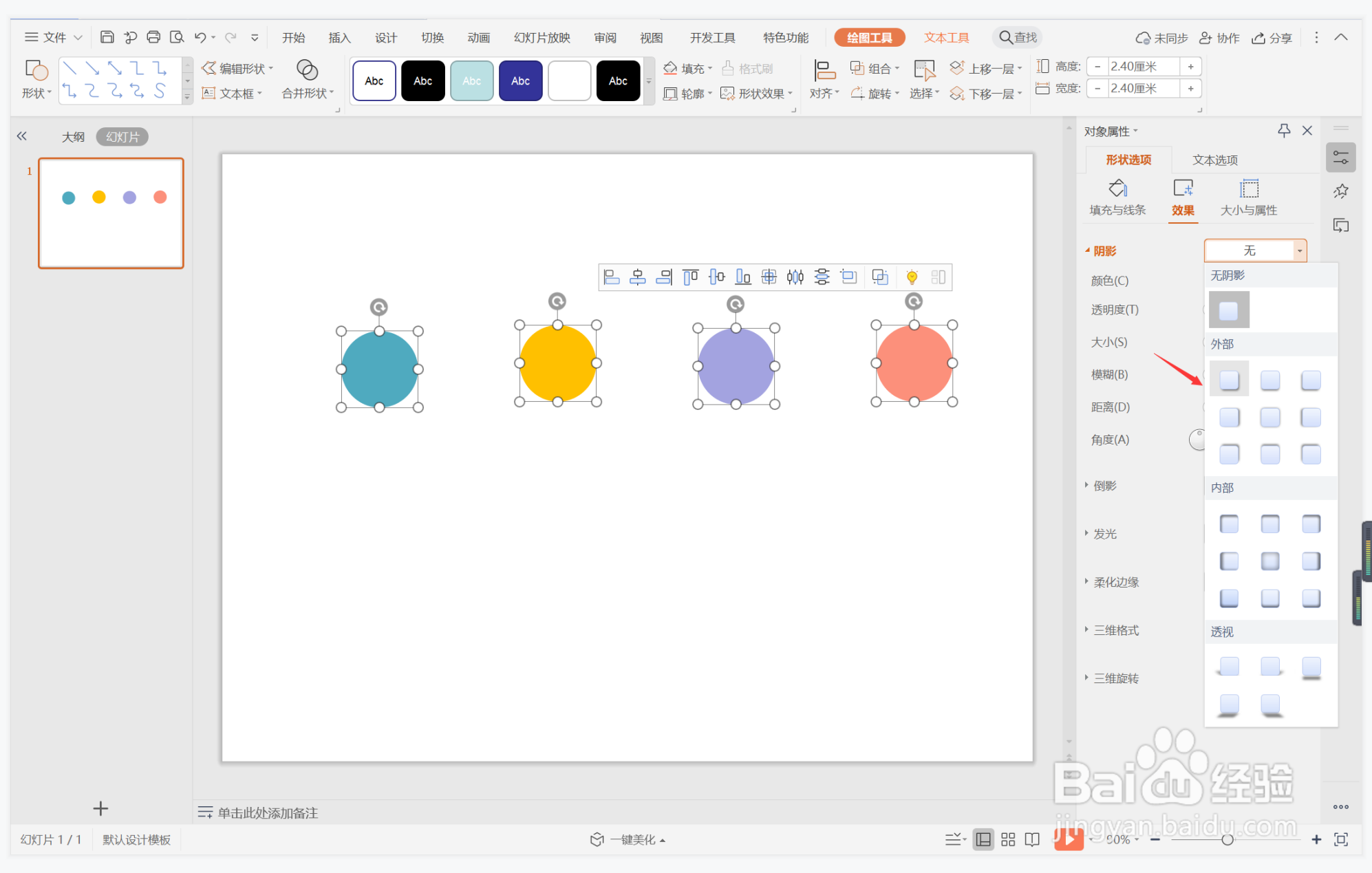
Task: Expand the 三维格式 section
Action: click(x=1116, y=630)
